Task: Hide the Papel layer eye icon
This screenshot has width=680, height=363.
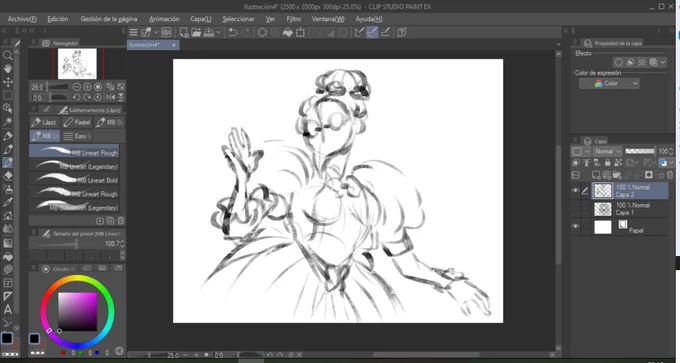Action: click(575, 226)
